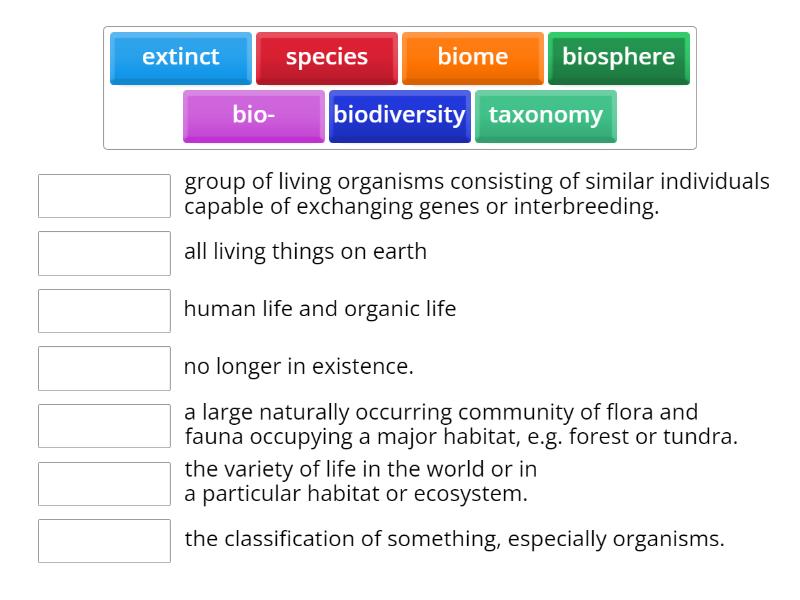Click the biome word tile
This screenshot has height=600, width=800.
(472, 58)
